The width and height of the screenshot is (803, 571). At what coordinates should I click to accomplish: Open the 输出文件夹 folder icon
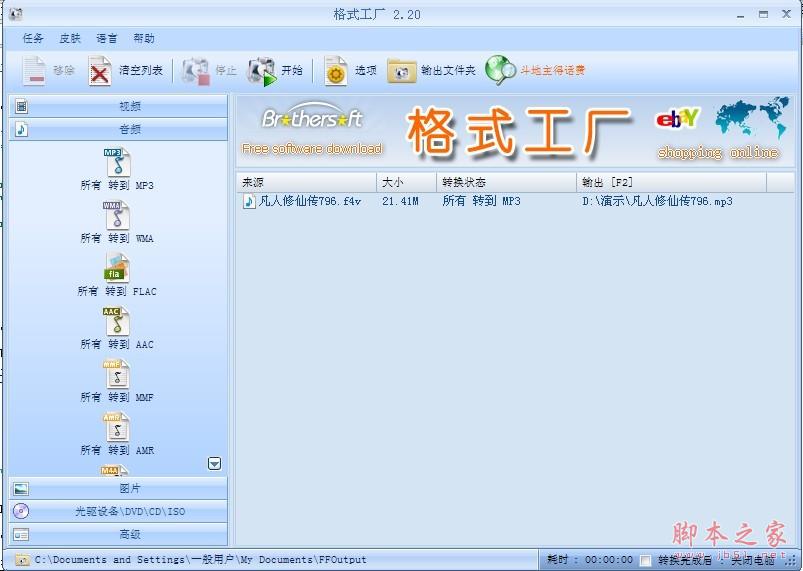tap(402, 71)
